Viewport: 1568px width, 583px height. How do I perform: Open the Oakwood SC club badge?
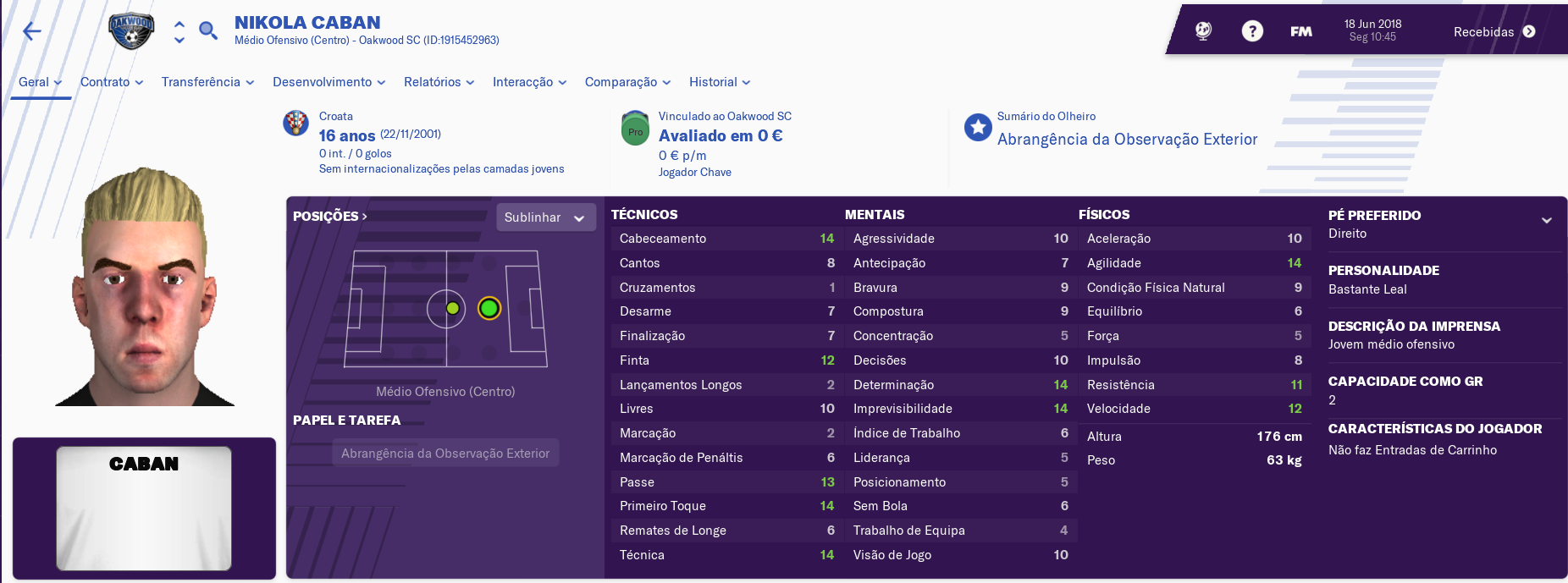[x=131, y=31]
